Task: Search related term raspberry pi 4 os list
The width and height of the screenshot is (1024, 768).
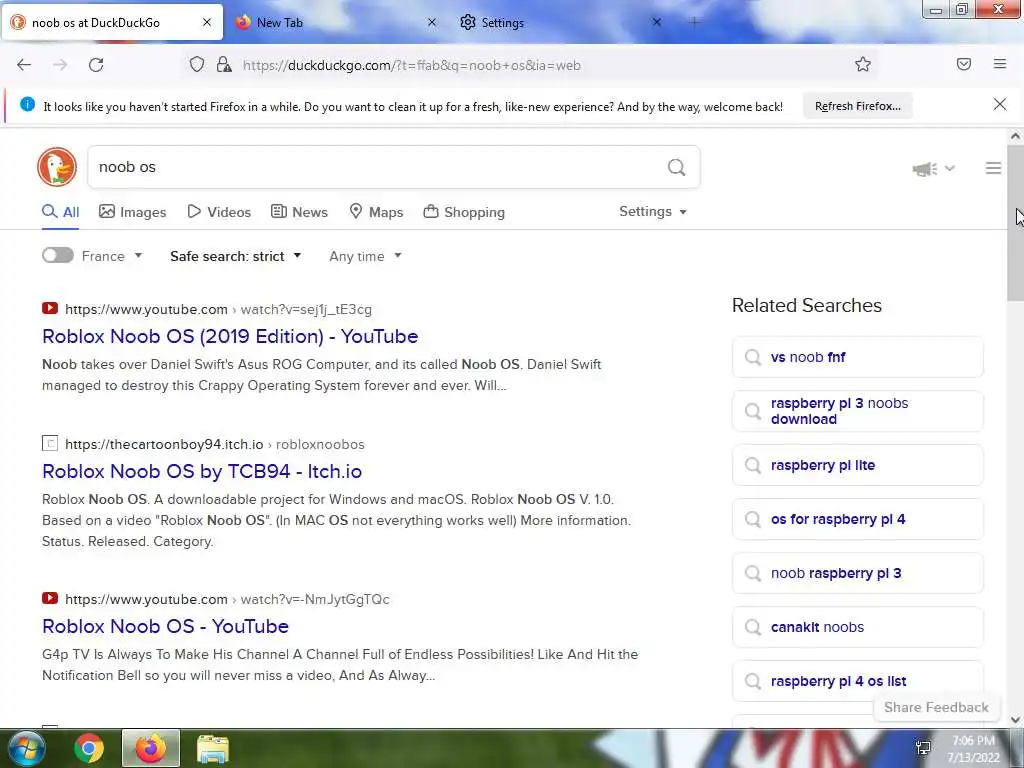Action: 857,681
